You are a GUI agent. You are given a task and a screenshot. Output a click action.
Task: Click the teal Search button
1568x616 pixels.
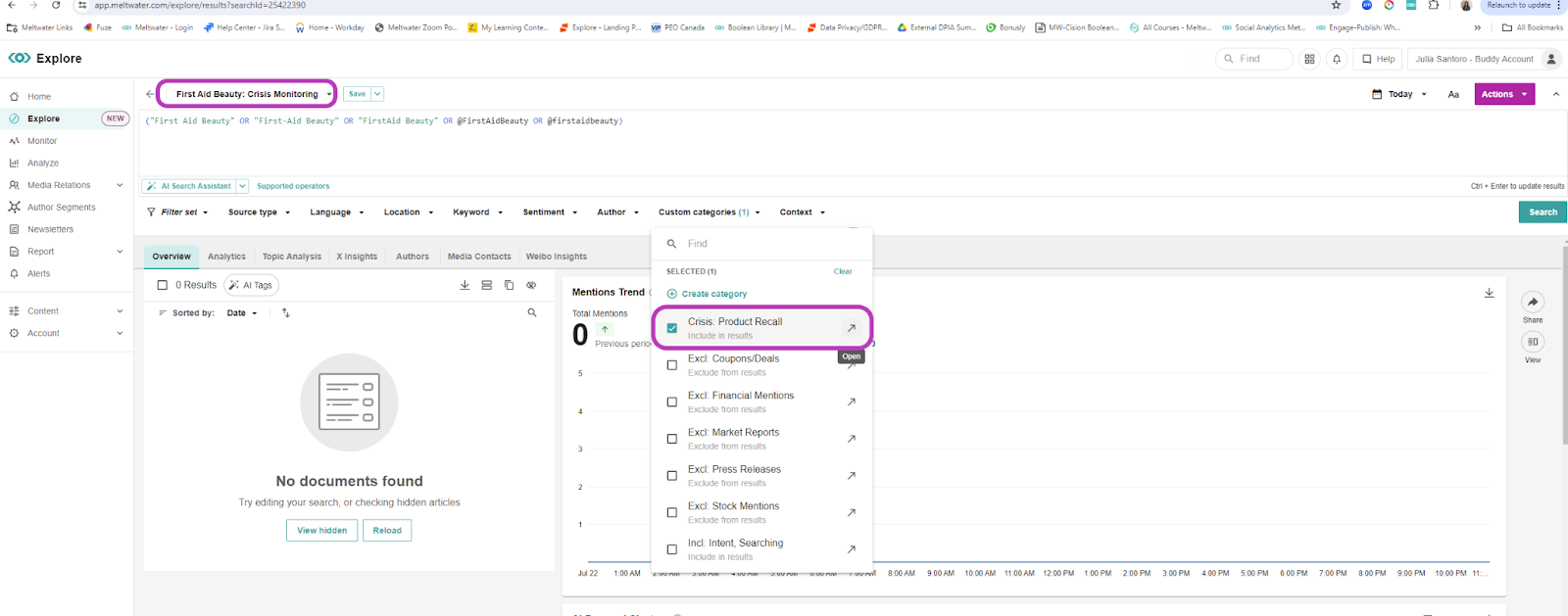(1543, 213)
